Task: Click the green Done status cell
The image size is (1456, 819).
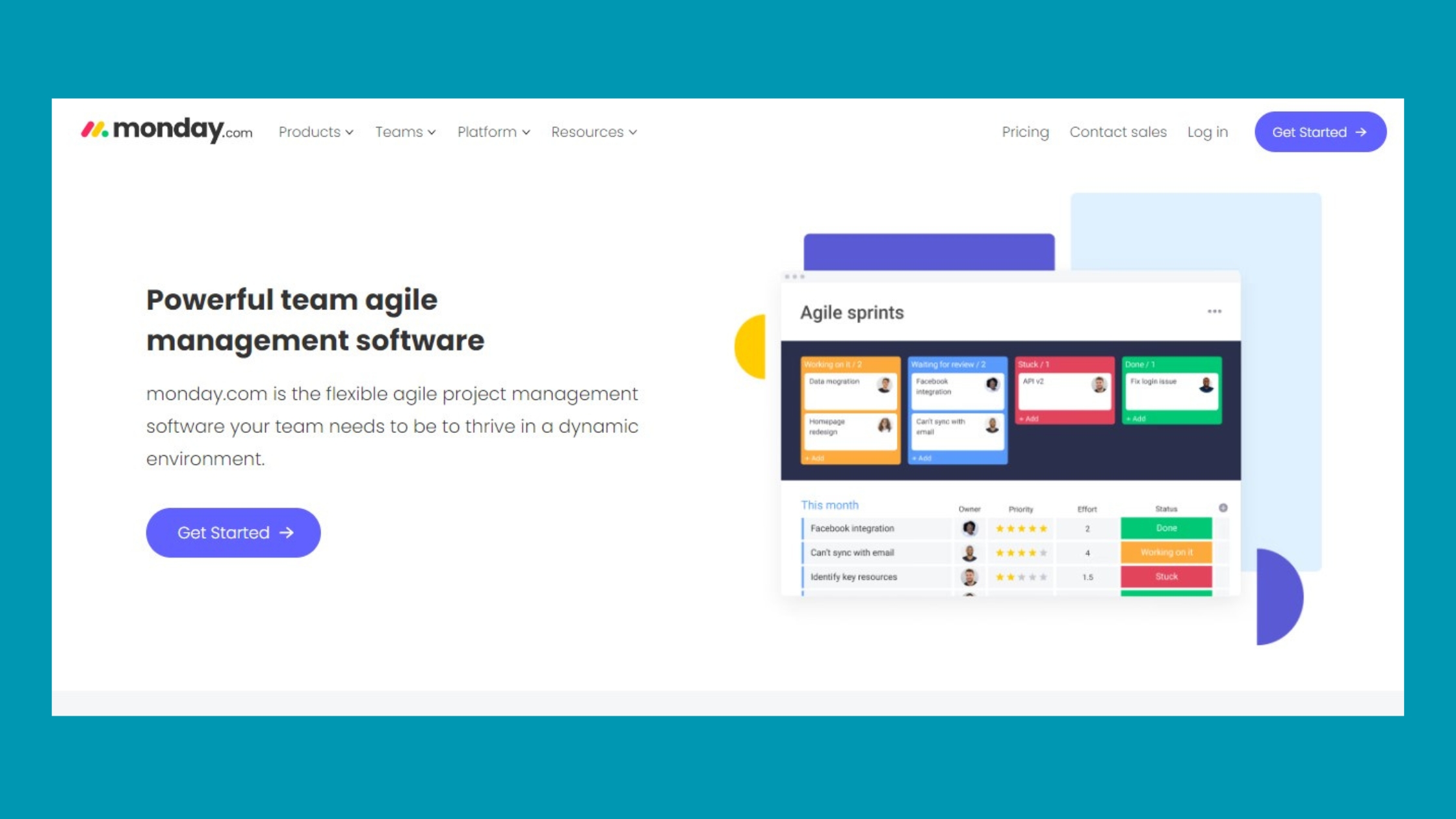Action: pyautogui.click(x=1166, y=528)
